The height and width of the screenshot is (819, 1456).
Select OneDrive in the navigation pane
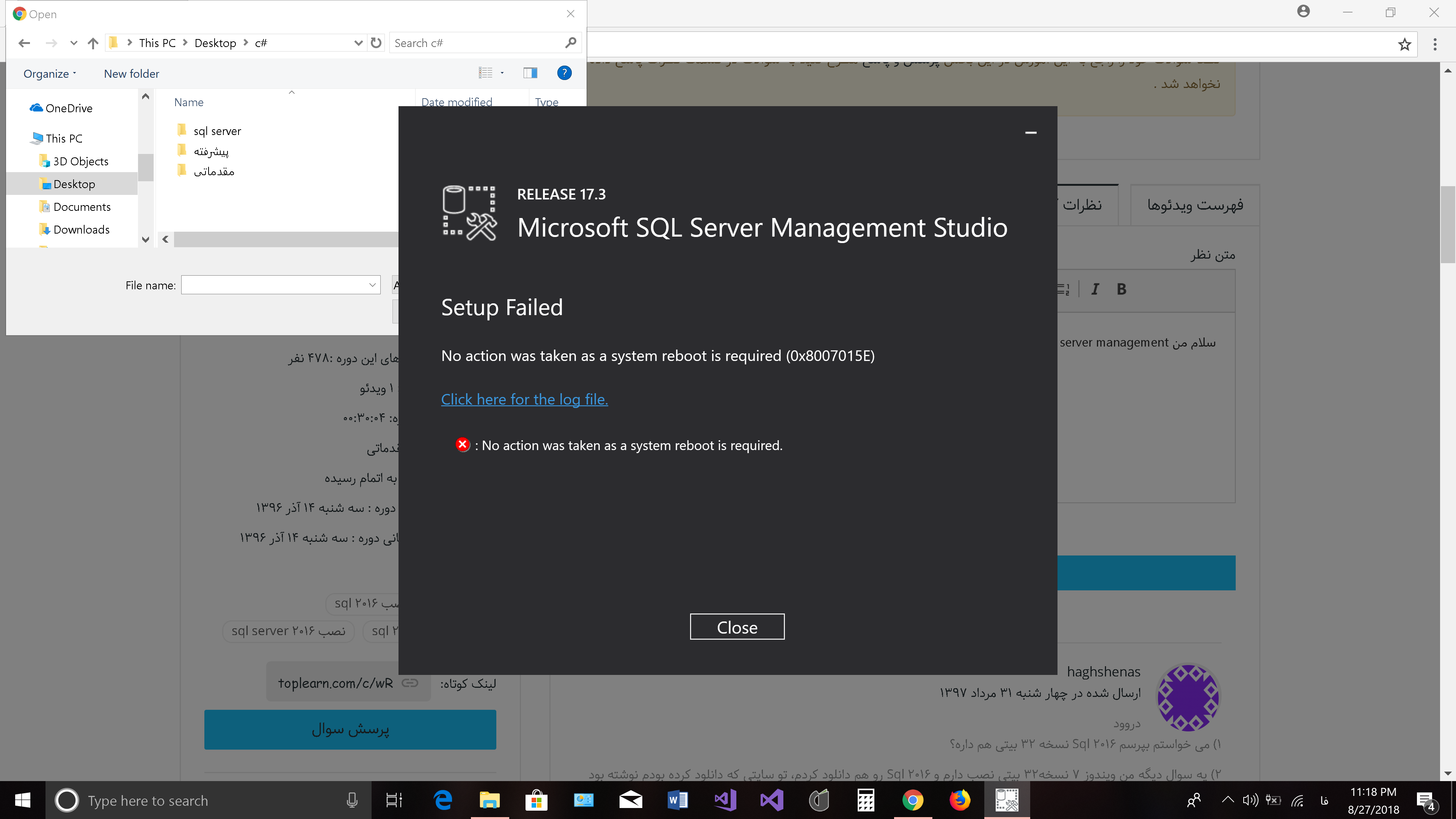point(61,108)
